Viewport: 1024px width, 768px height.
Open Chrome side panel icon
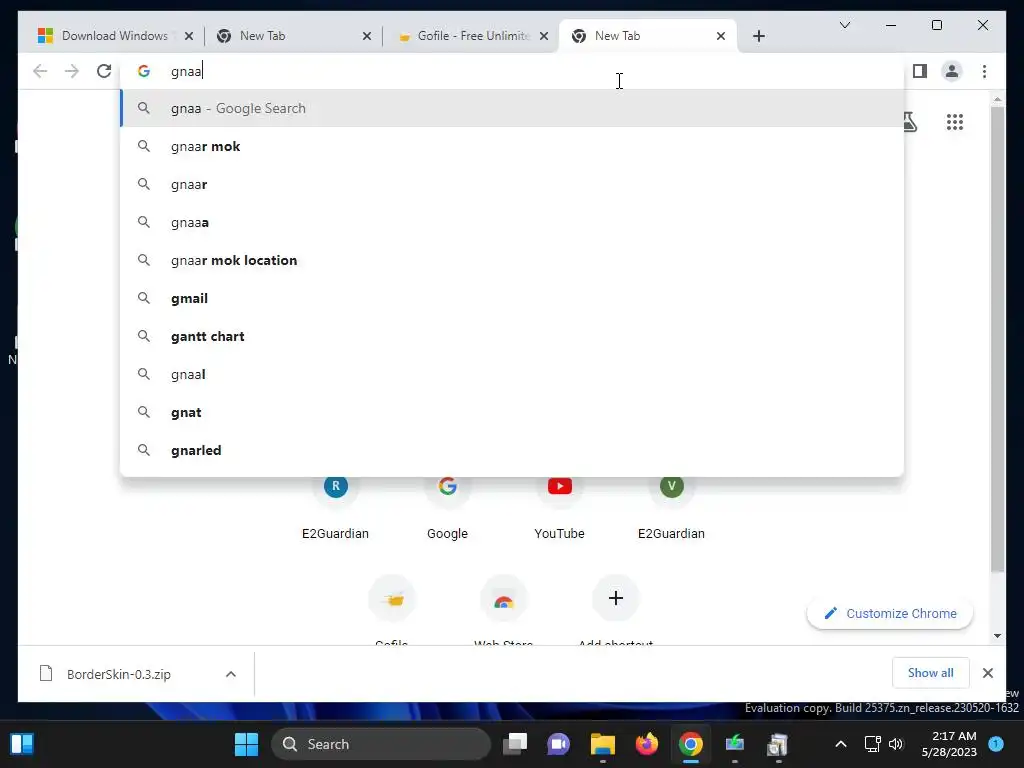tap(920, 71)
